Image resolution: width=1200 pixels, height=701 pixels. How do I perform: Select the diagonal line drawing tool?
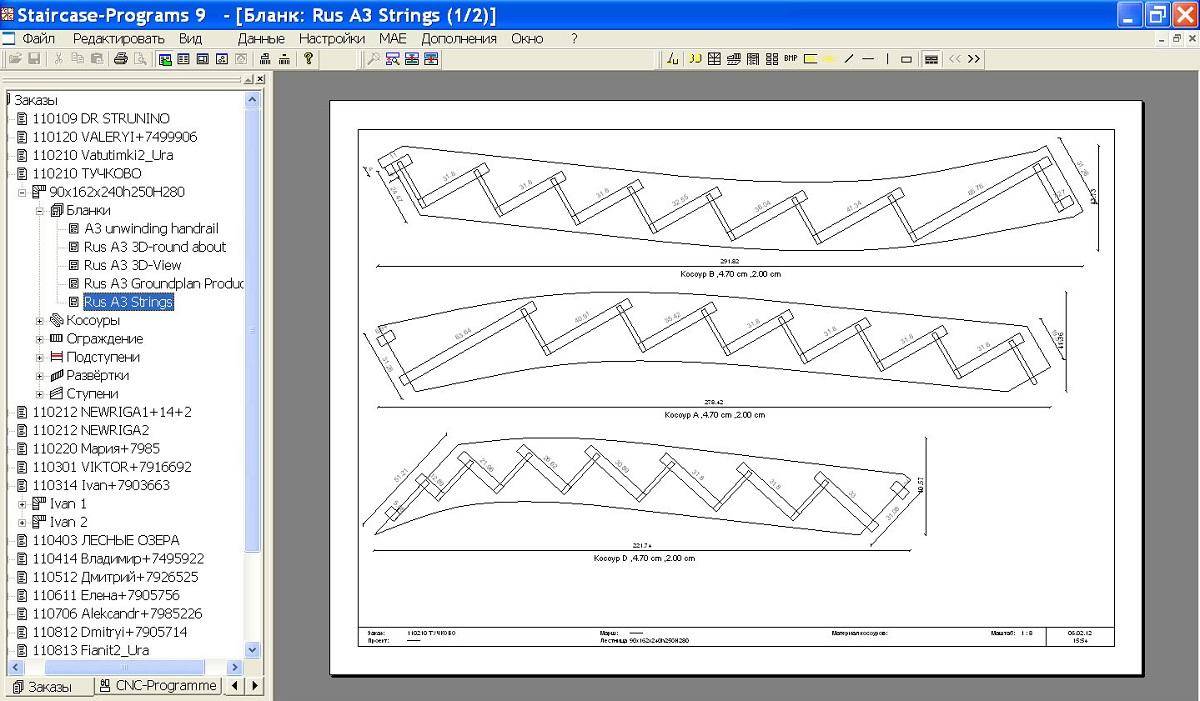point(849,59)
